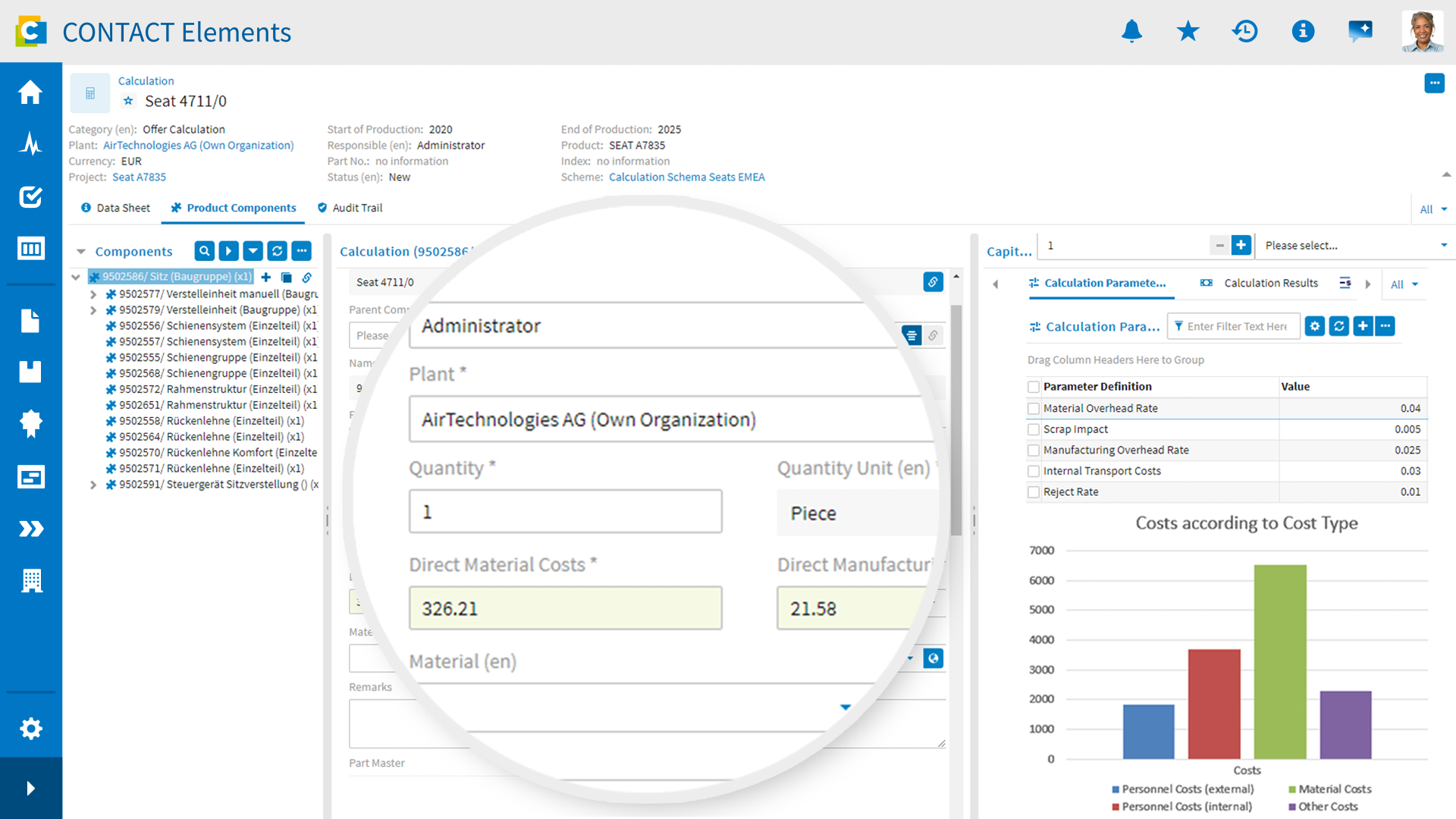Image resolution: width=1456 pixels, height=819 pixels.
Task: Expand 9502579 Verstelleinheit node
Action: click(93, 310)
